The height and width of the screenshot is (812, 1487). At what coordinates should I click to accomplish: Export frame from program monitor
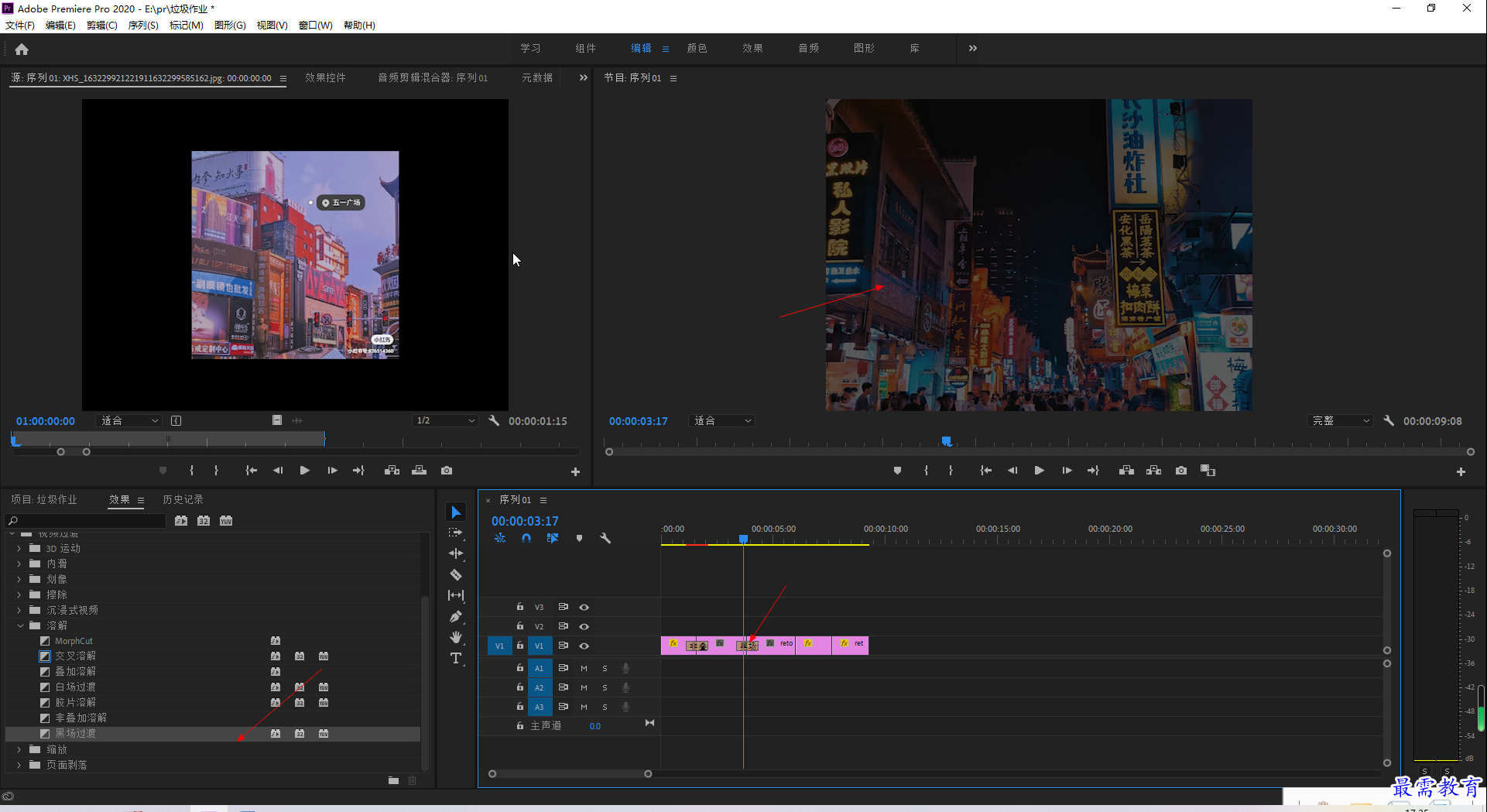(x=1181, y=471)
